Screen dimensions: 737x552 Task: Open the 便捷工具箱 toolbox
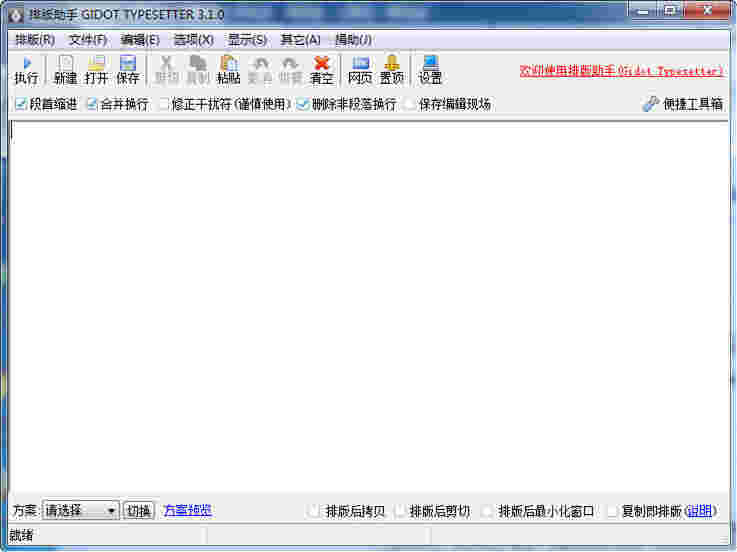682,104
